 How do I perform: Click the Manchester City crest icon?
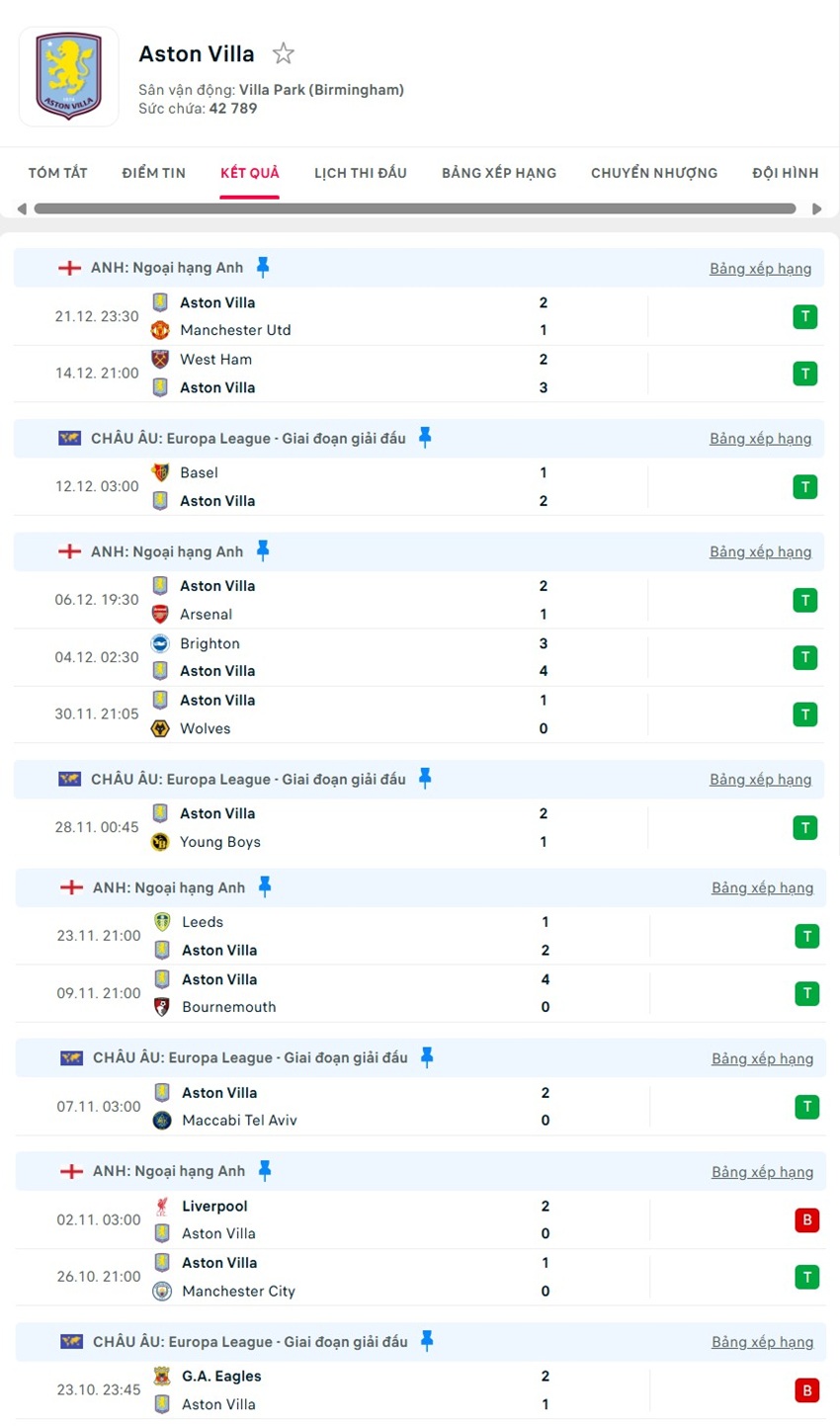(x=162, y=1291)
